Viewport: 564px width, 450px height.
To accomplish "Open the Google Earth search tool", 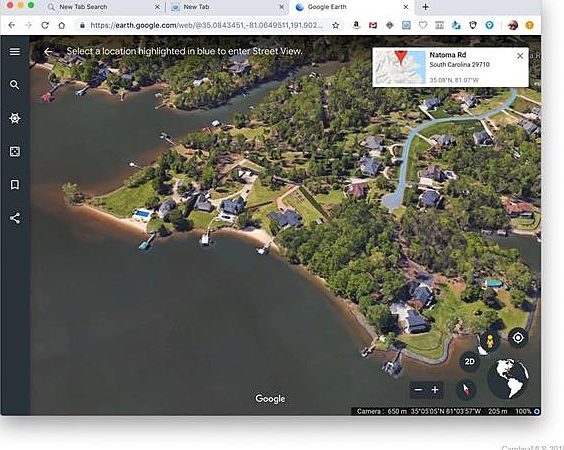I will click(x=14, y=85).
